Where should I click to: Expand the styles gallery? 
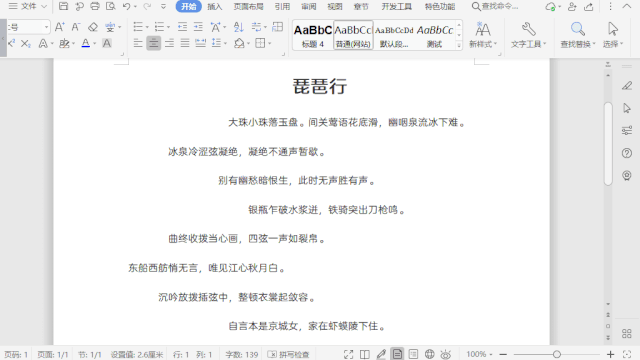point(459,45)
